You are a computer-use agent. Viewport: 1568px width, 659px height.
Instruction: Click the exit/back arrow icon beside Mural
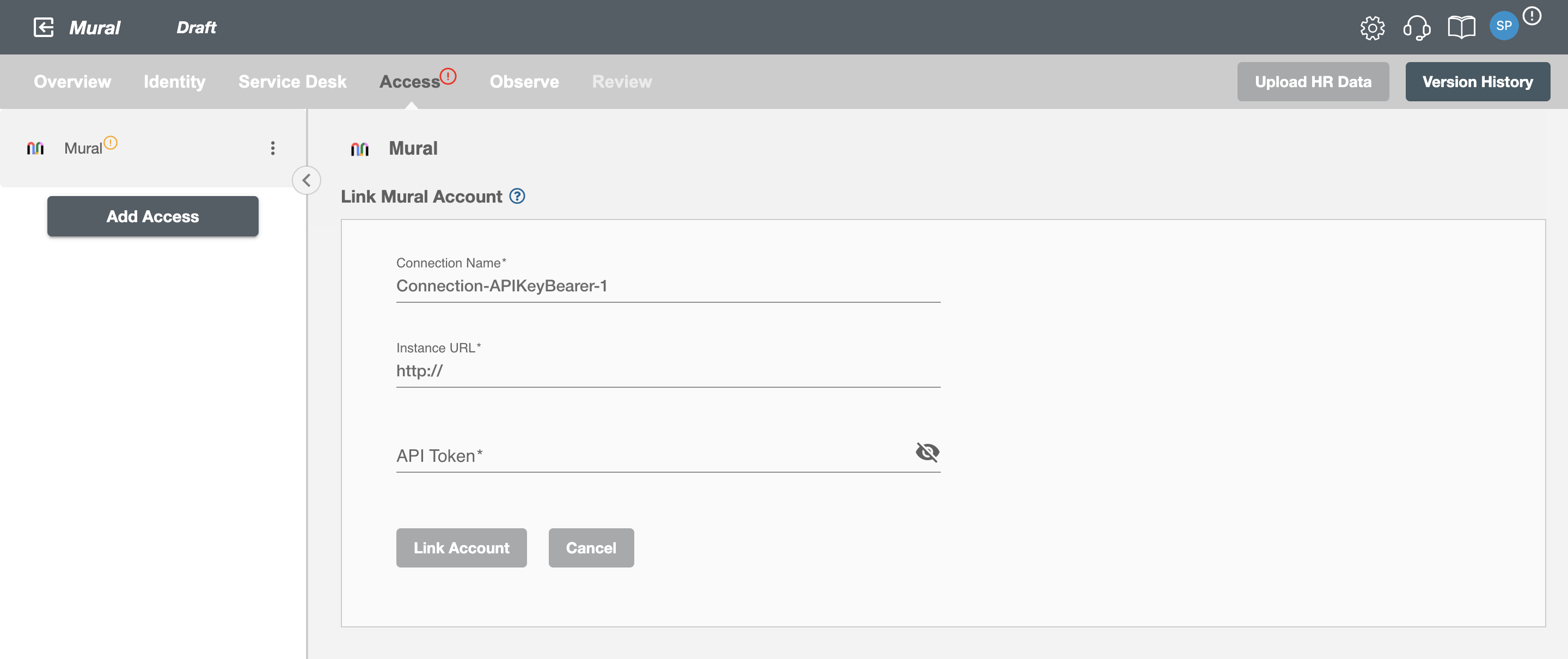pos(44,27)
